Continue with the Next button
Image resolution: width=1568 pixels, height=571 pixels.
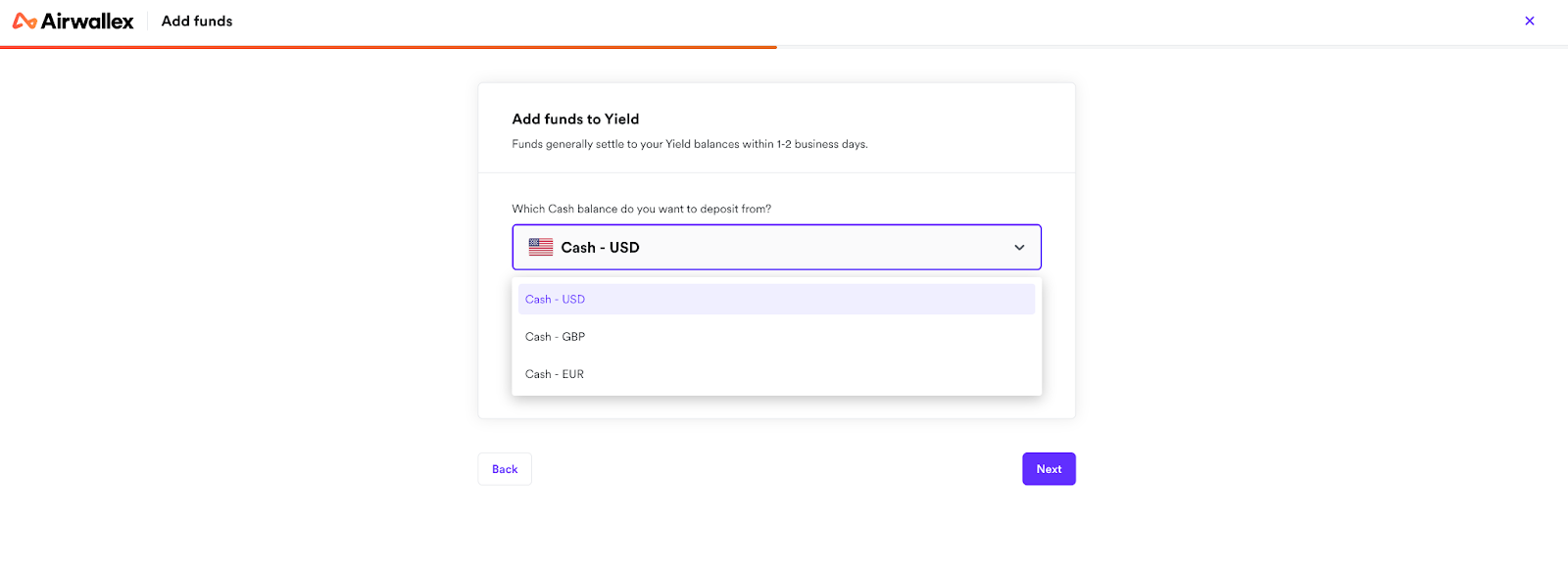[x=1049, y=469]
